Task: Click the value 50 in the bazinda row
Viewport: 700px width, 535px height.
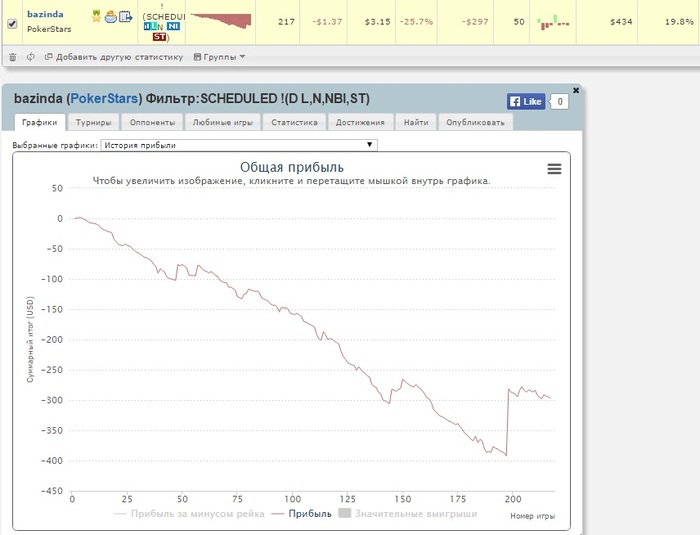Action: click(x=519, y=22)
